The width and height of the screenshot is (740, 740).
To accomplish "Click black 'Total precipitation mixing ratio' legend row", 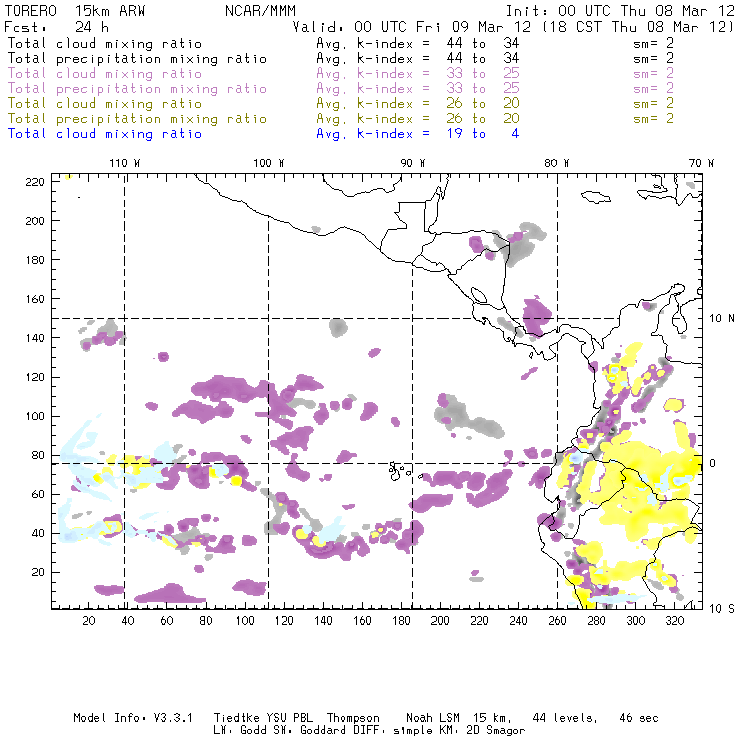I will pyautogui.click(x=340, y=59).
